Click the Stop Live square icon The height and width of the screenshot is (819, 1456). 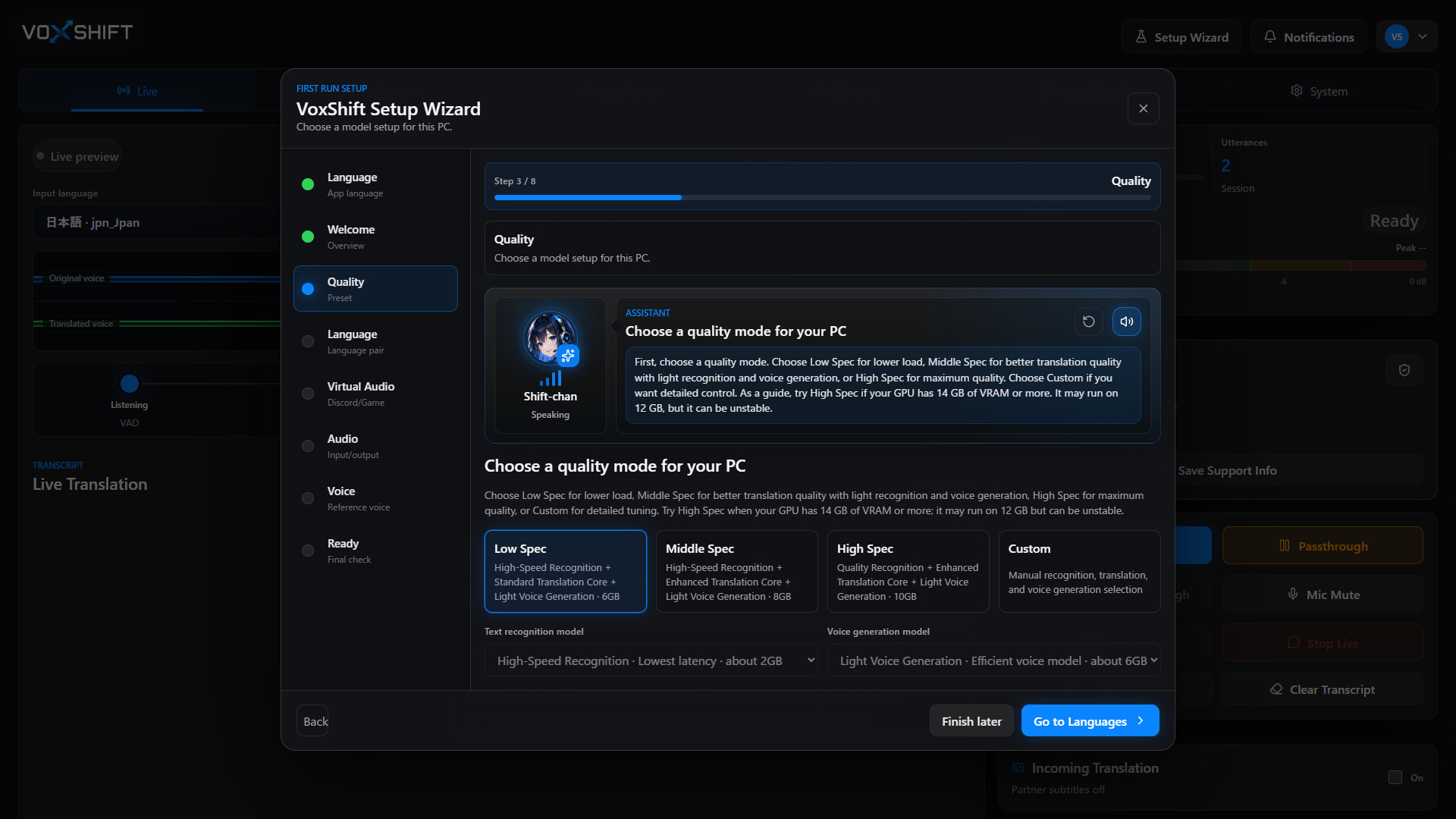click(1293, 642)
